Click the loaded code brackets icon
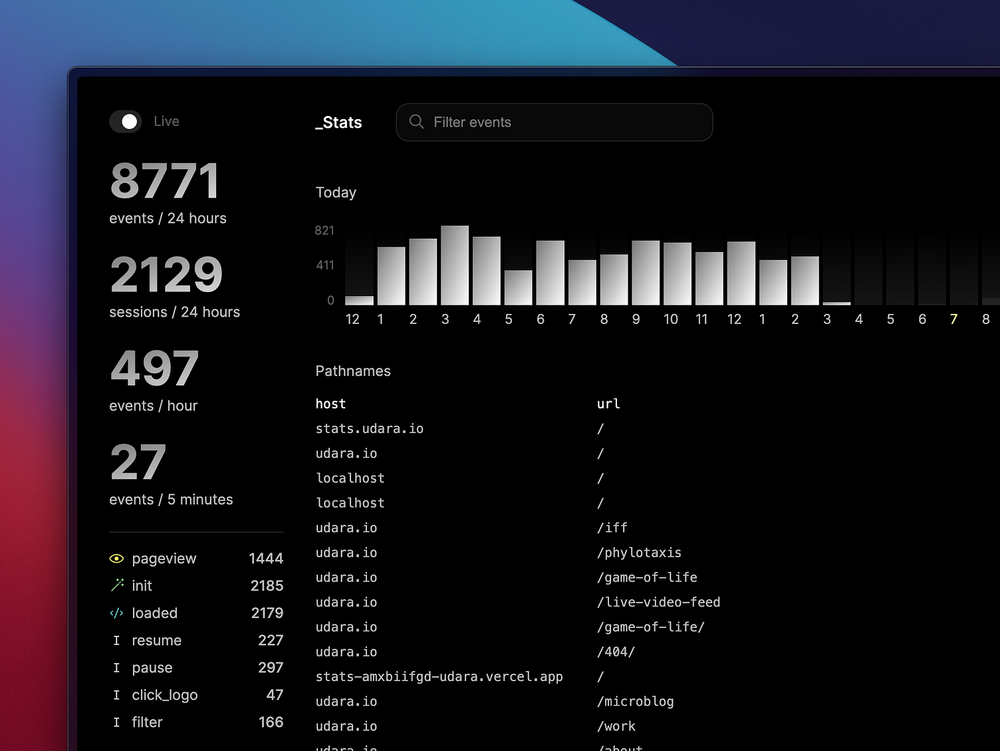1000x751 pixels. tap(117, 613)
